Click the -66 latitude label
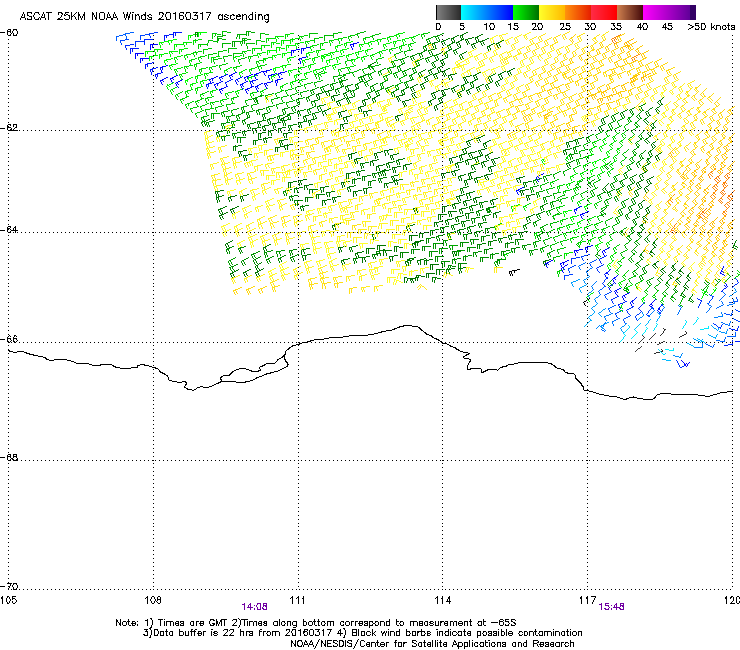The height and width of the screenshot is (650, 740). tap(9, 339)
